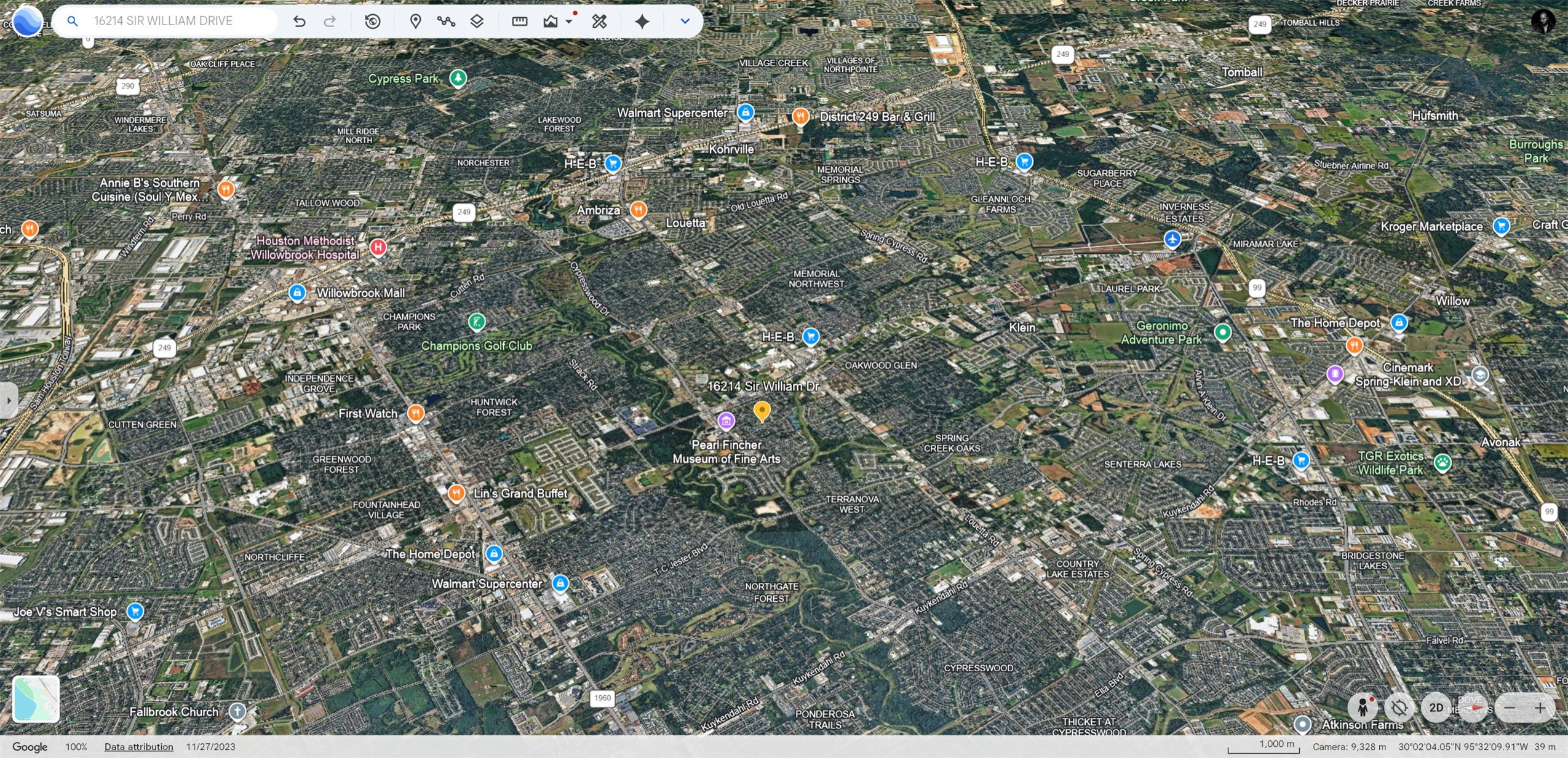Click the Willowbrook Mall shopping marker
This screenshot has height=758, width=1568.
[297, 293]
